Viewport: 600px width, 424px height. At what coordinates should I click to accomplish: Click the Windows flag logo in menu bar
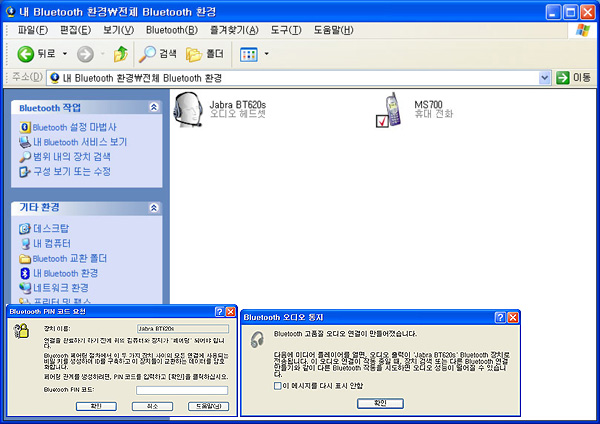[x=583, y=30]
